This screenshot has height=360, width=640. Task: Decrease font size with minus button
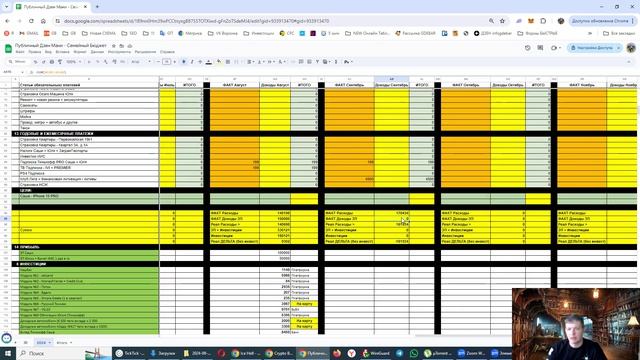point(158,62)
